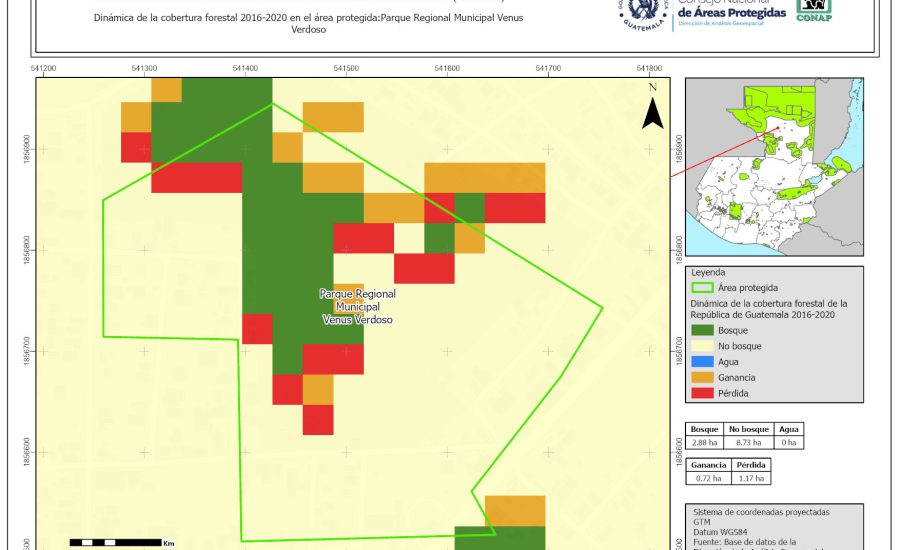Viewport: 900px width, 550px height.
Task: Click the Guatemala government seal emblem
Action: [x=641, y=12]
